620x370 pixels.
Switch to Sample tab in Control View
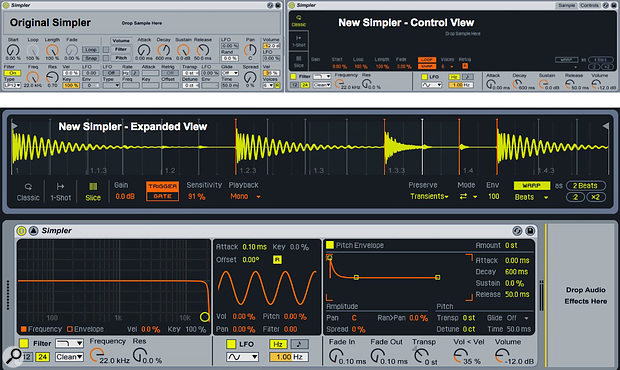click(x=567, y=5)
